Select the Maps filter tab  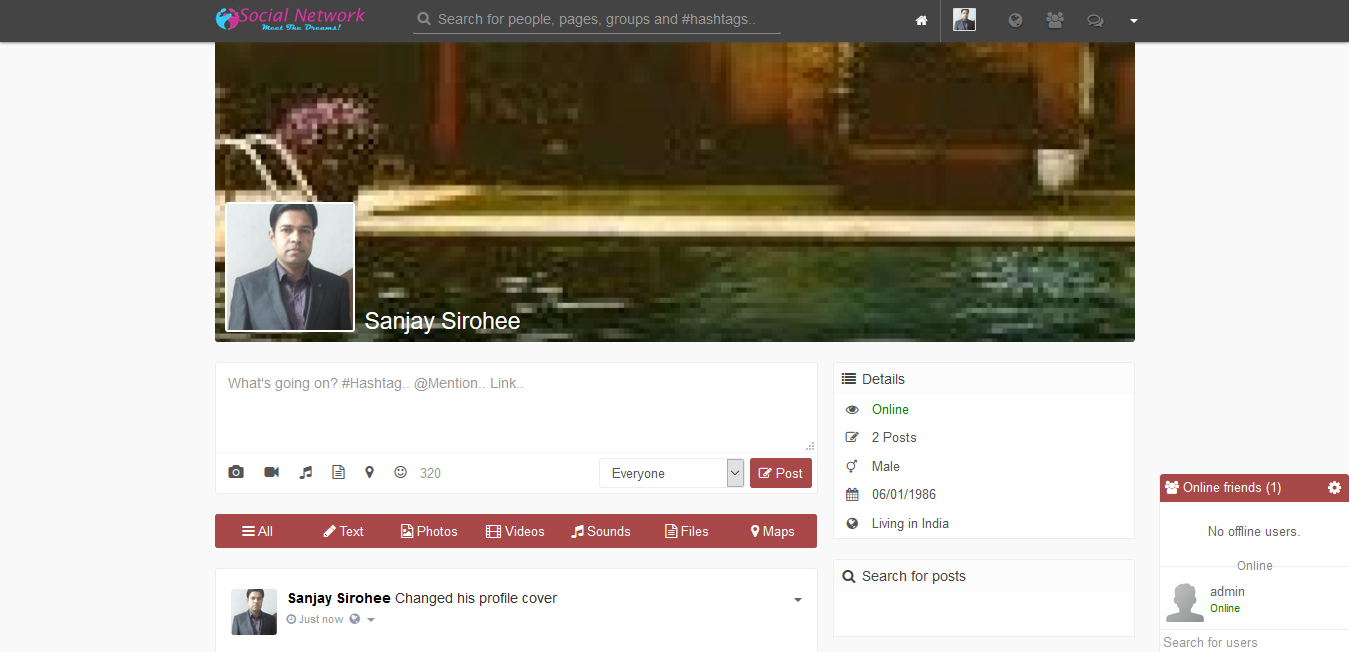pos(772,531)
